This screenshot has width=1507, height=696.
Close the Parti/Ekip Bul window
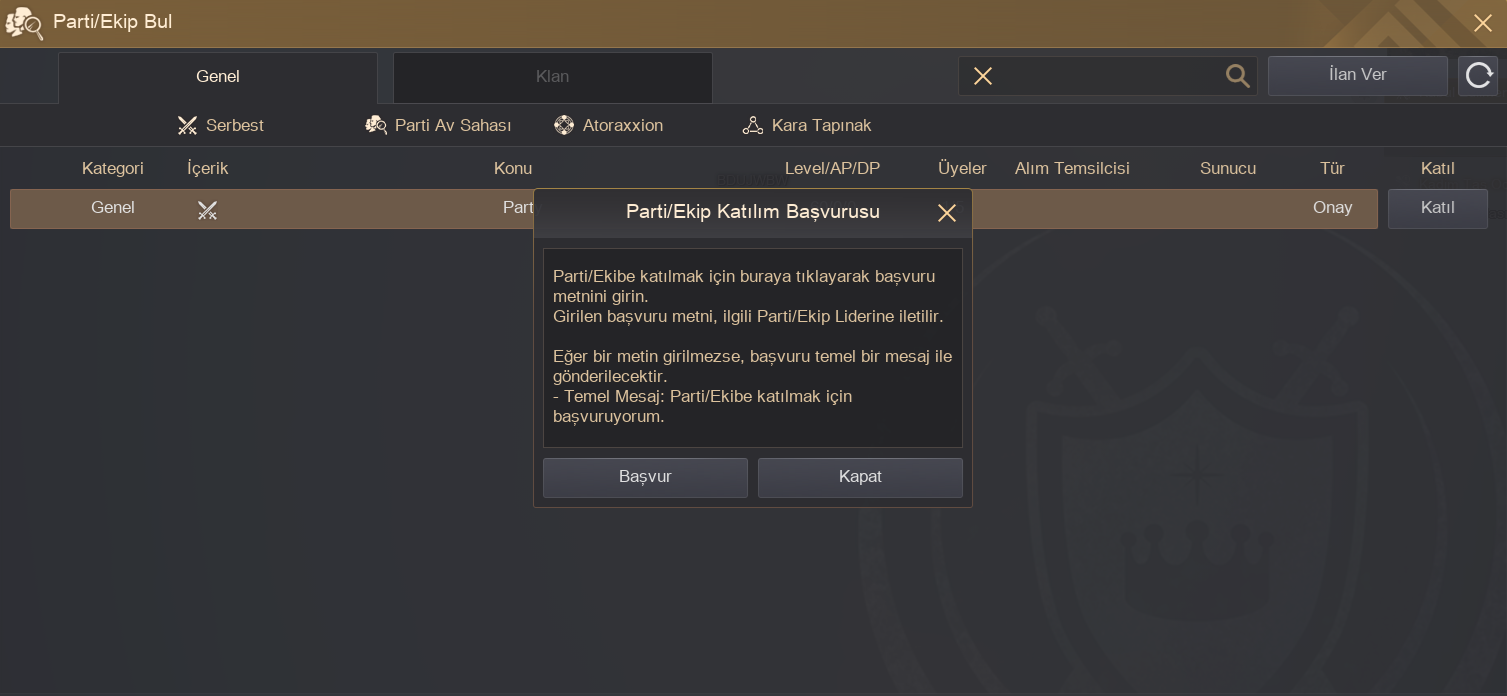pos(1482,23)
